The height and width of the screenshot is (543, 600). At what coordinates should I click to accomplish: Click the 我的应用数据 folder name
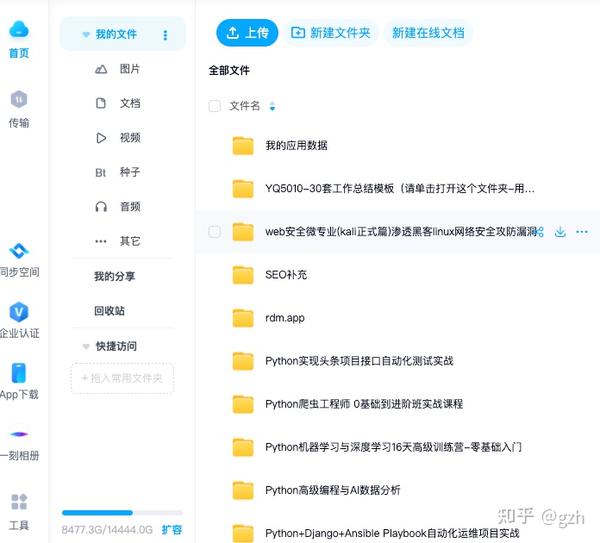pyautogui.click(x=297, y=145)
